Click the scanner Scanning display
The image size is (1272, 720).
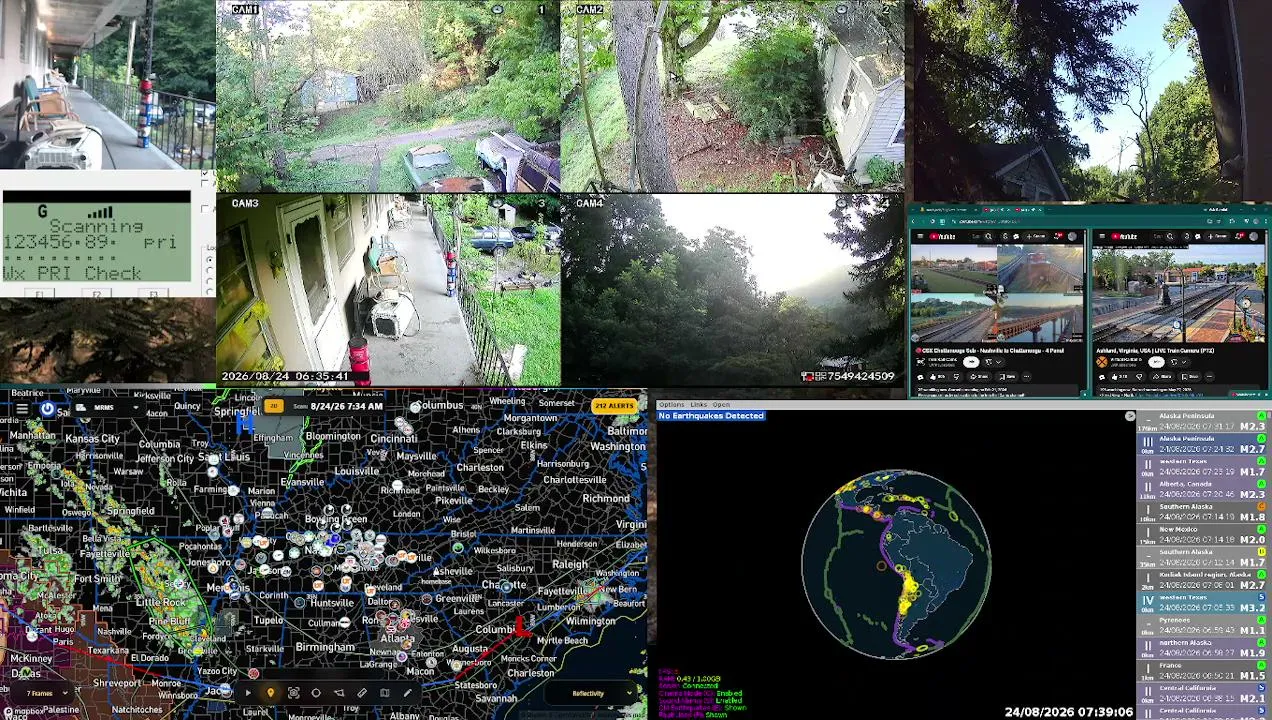click(96, 238)
